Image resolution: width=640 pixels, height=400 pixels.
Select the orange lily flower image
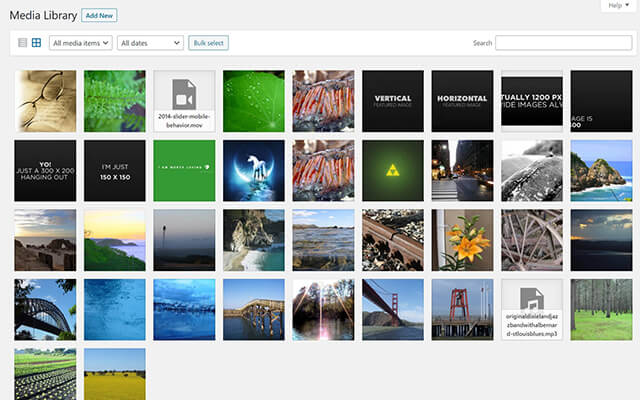click(x=462, y=240)
